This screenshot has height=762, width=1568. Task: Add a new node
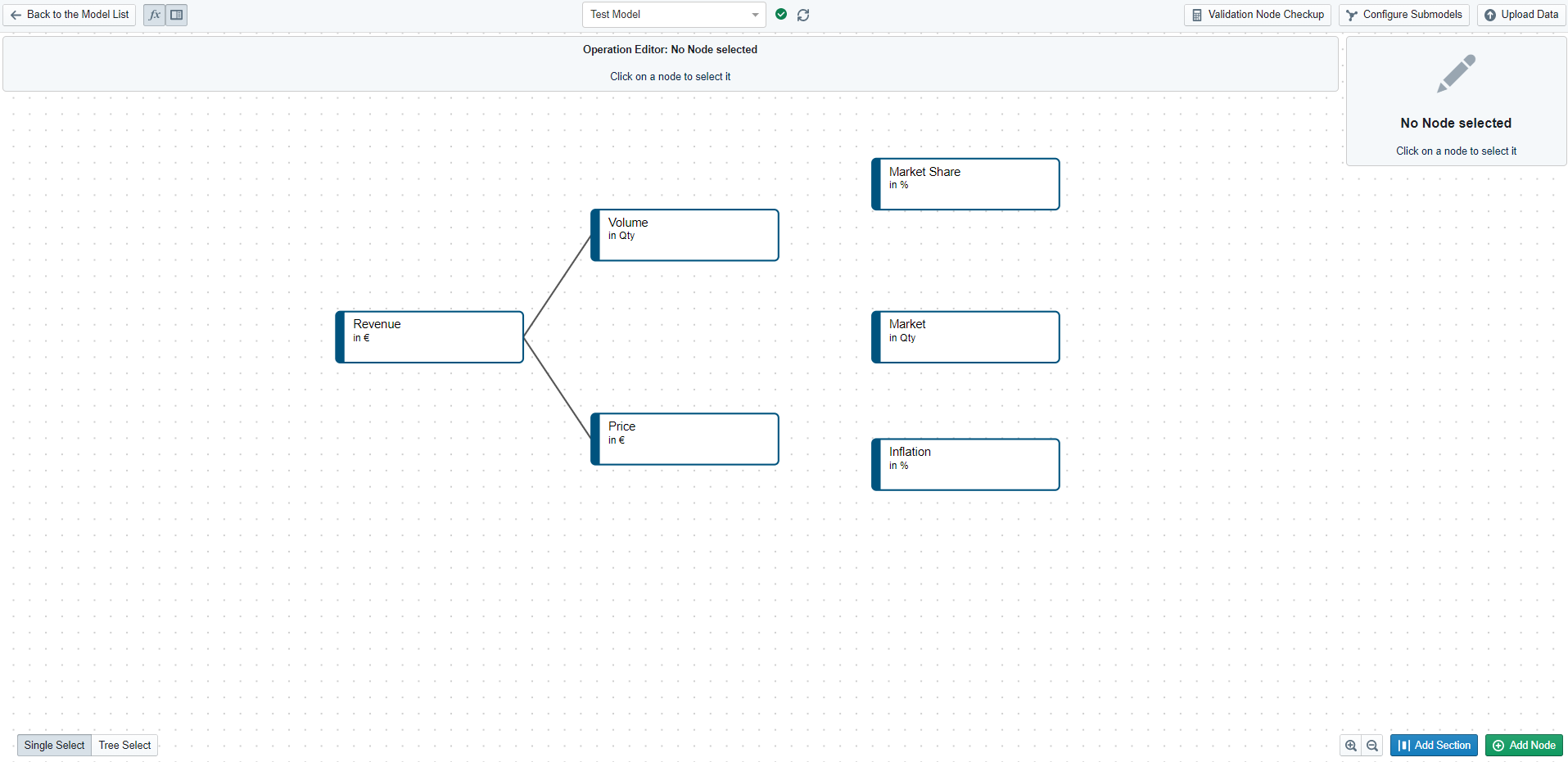click(x=1524, y=746)
